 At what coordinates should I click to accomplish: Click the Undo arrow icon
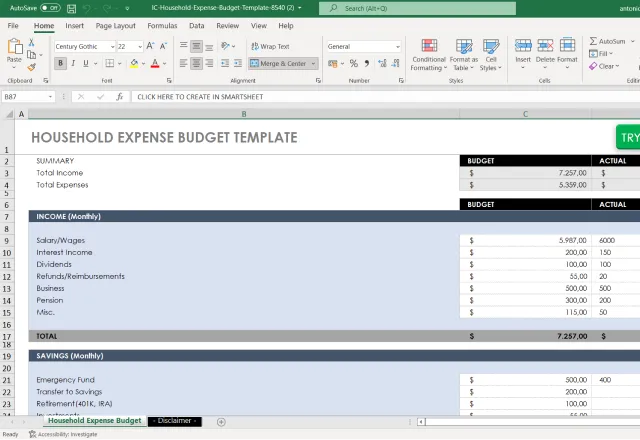point(86,8)
